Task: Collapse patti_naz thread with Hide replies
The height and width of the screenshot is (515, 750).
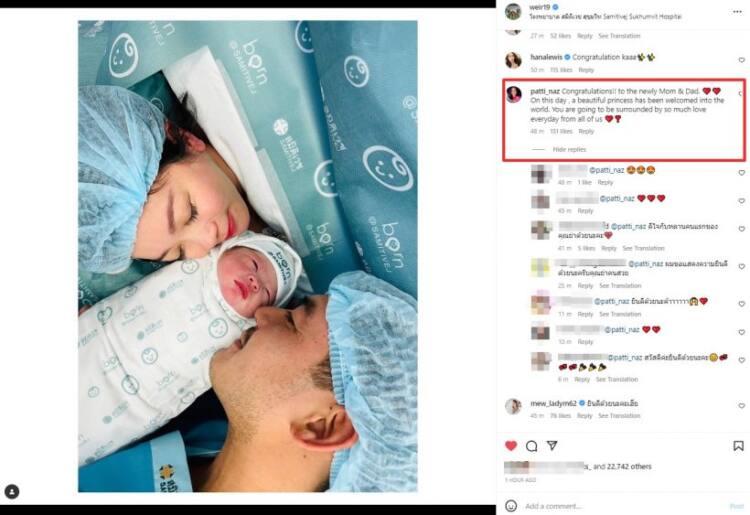Action: tap(569, 149)
